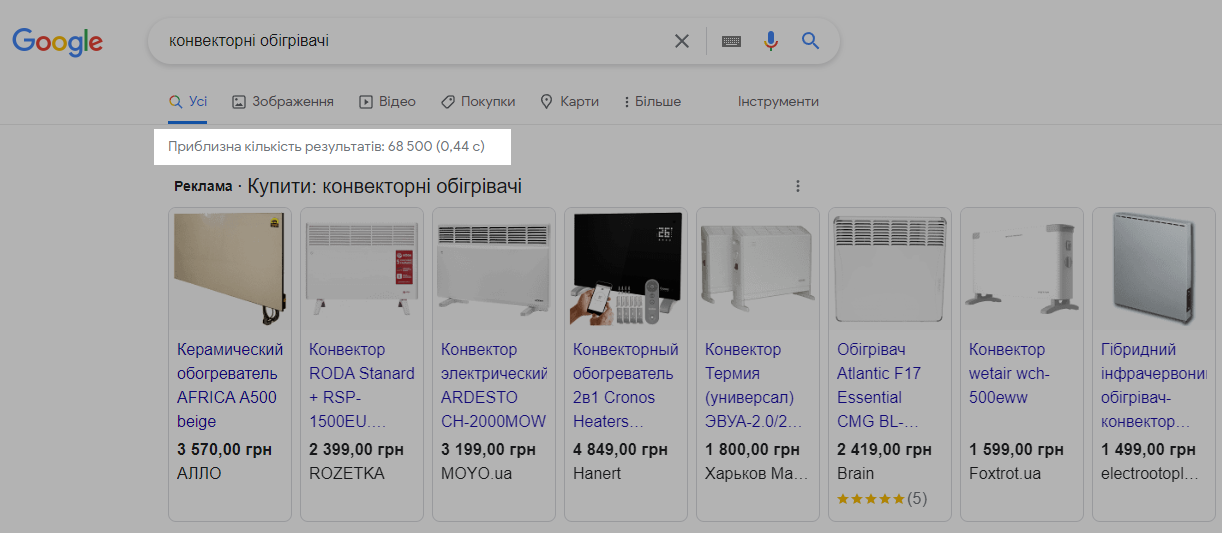Switch to Зображення tab

(283, 101)
